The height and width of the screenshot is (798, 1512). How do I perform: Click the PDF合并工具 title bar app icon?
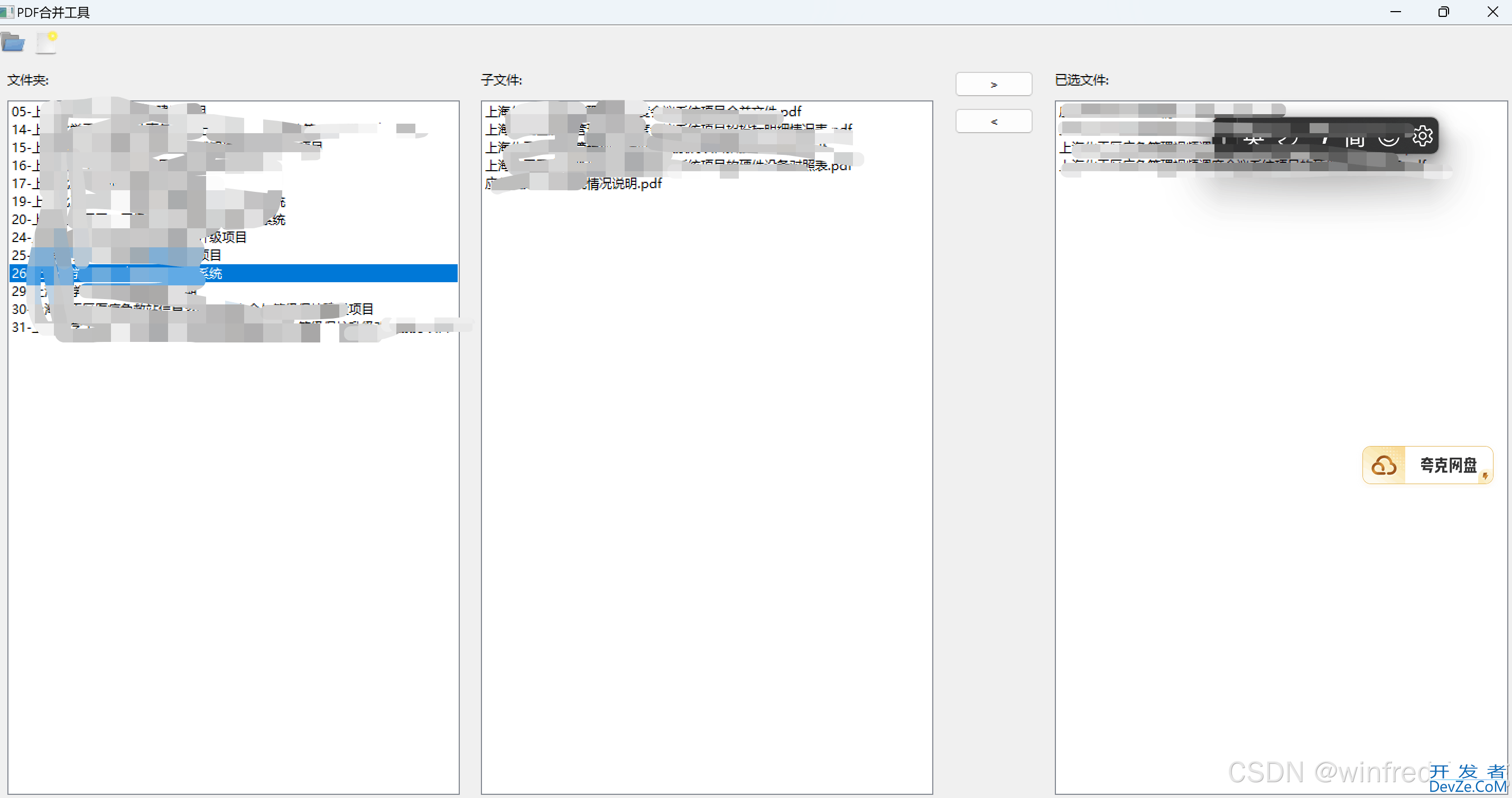pos(7,12)
